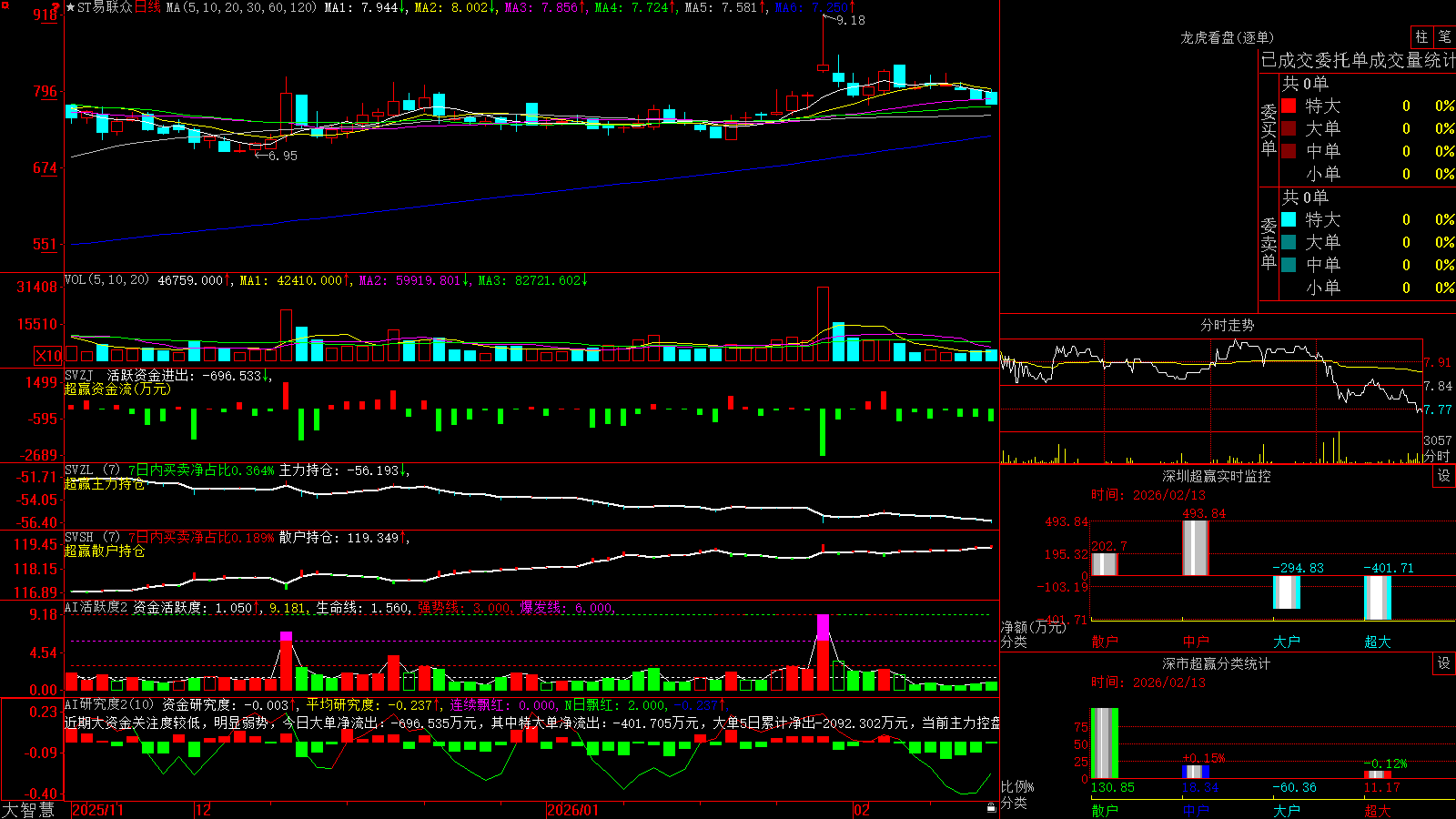Select the 已成交委托单成交量统计 header
The height and width of the screenshot is (819, 1456).
(x=1358, y=60)
